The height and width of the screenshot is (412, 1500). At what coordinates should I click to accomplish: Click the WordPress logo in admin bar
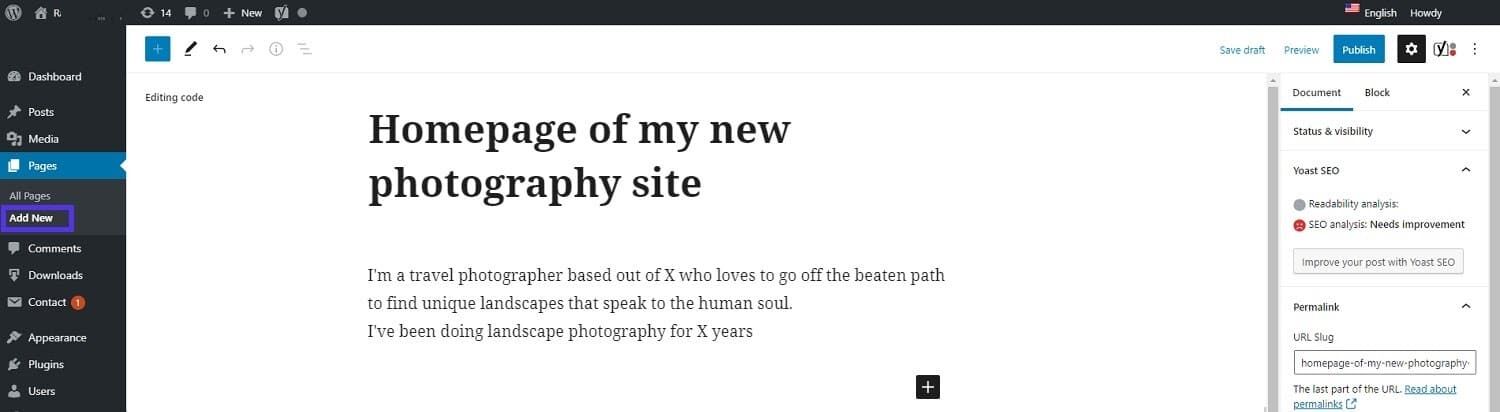point(14,13)
